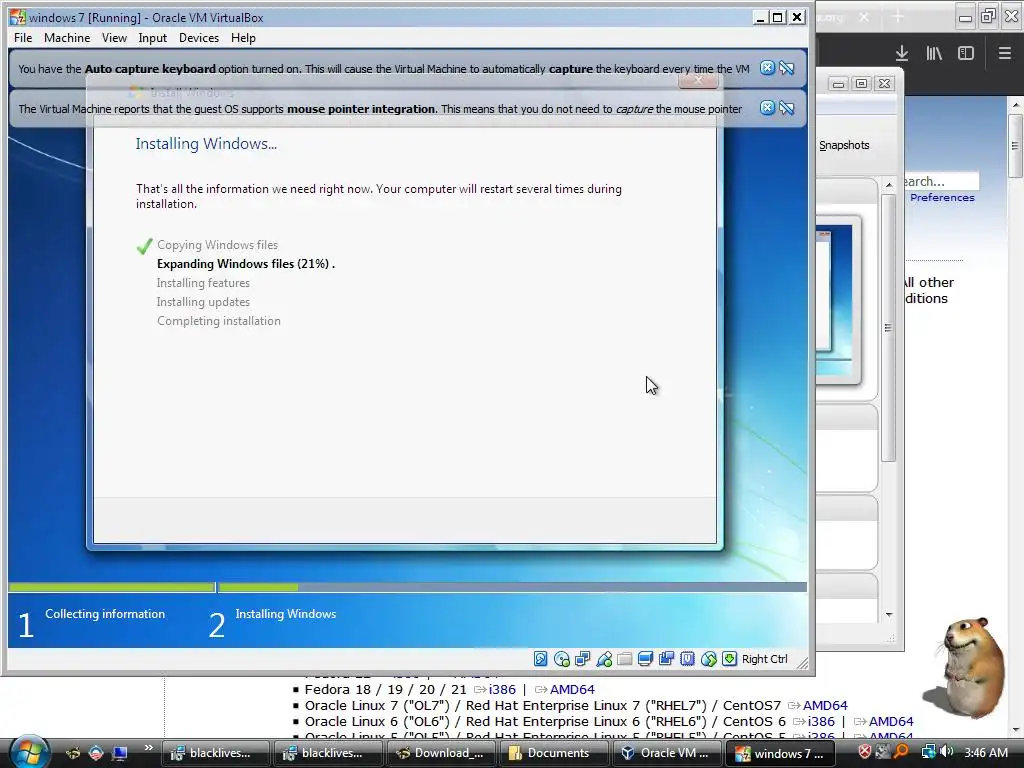Close the Firefox tab with its X
This screenshot has width=1024, height=768.
pyautogui.click(x=864, y=17)
